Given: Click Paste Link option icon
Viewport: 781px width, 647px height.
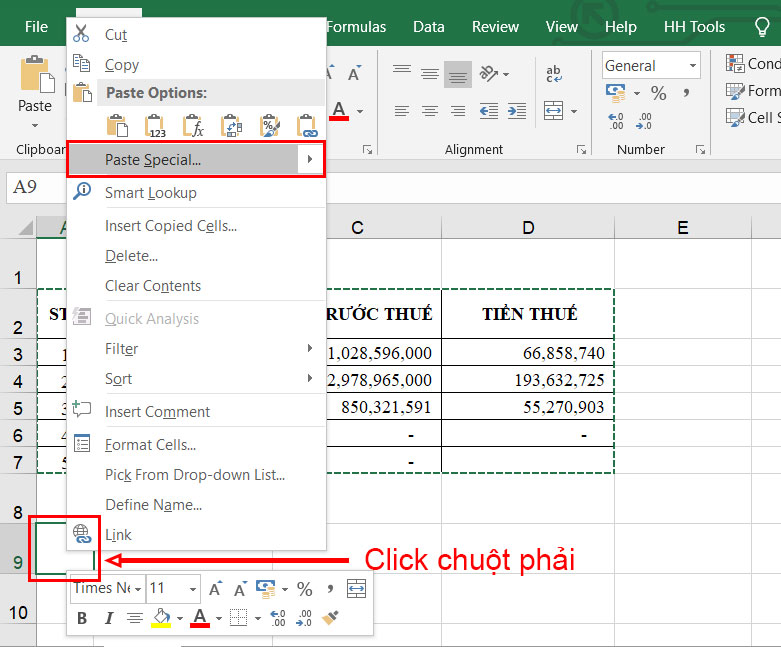Looking at the screenshot, I should (x=307, y=126).
